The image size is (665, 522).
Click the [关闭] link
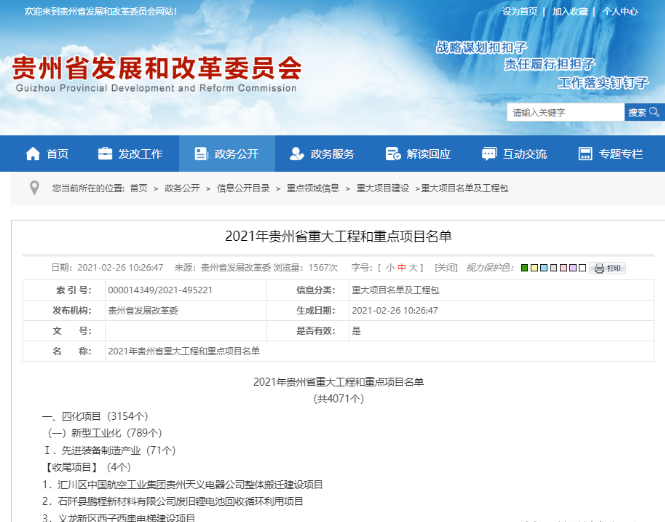(x=446, y=268)
